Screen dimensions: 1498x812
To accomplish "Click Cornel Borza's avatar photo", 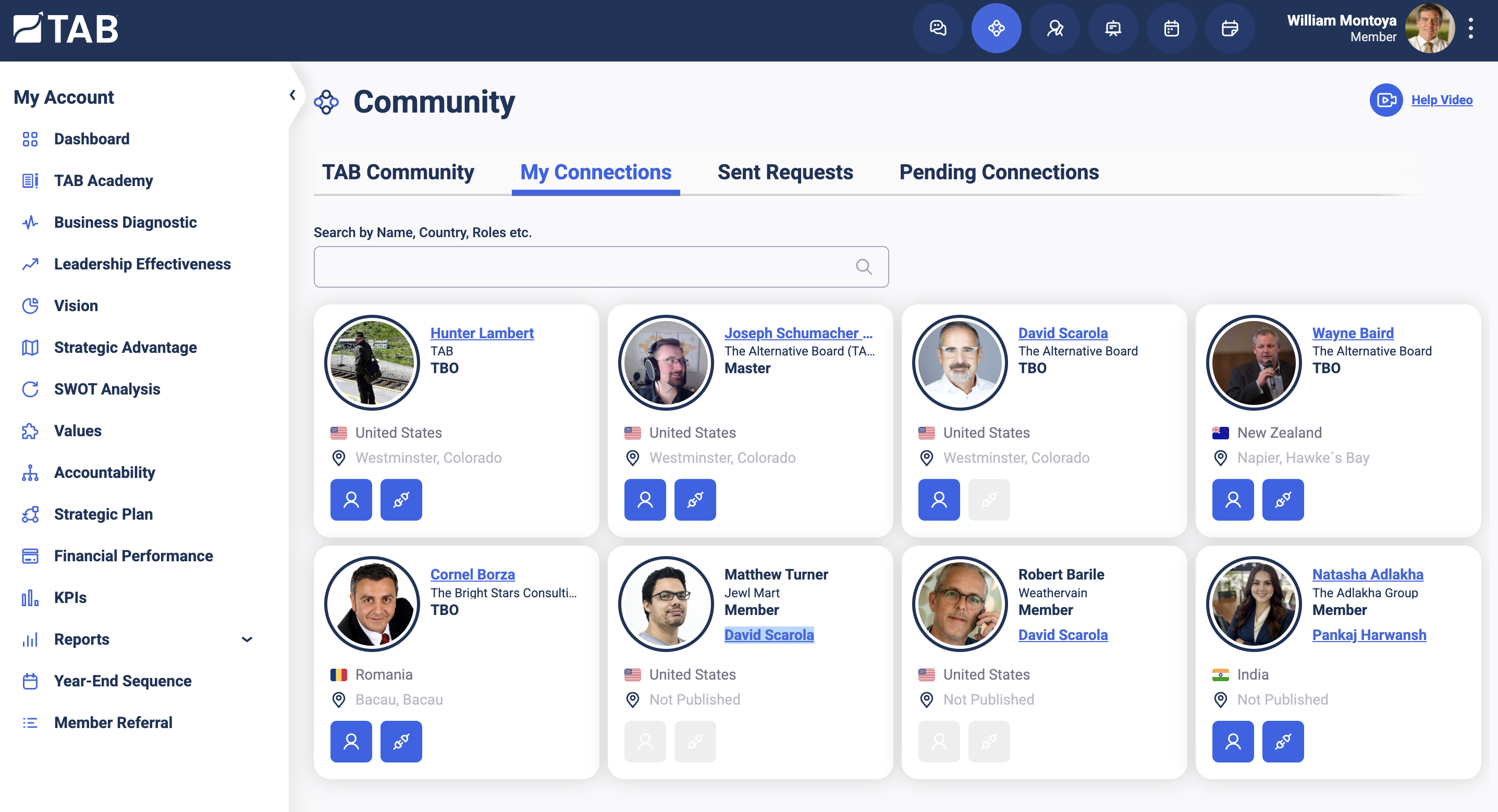I will point(372,605).
